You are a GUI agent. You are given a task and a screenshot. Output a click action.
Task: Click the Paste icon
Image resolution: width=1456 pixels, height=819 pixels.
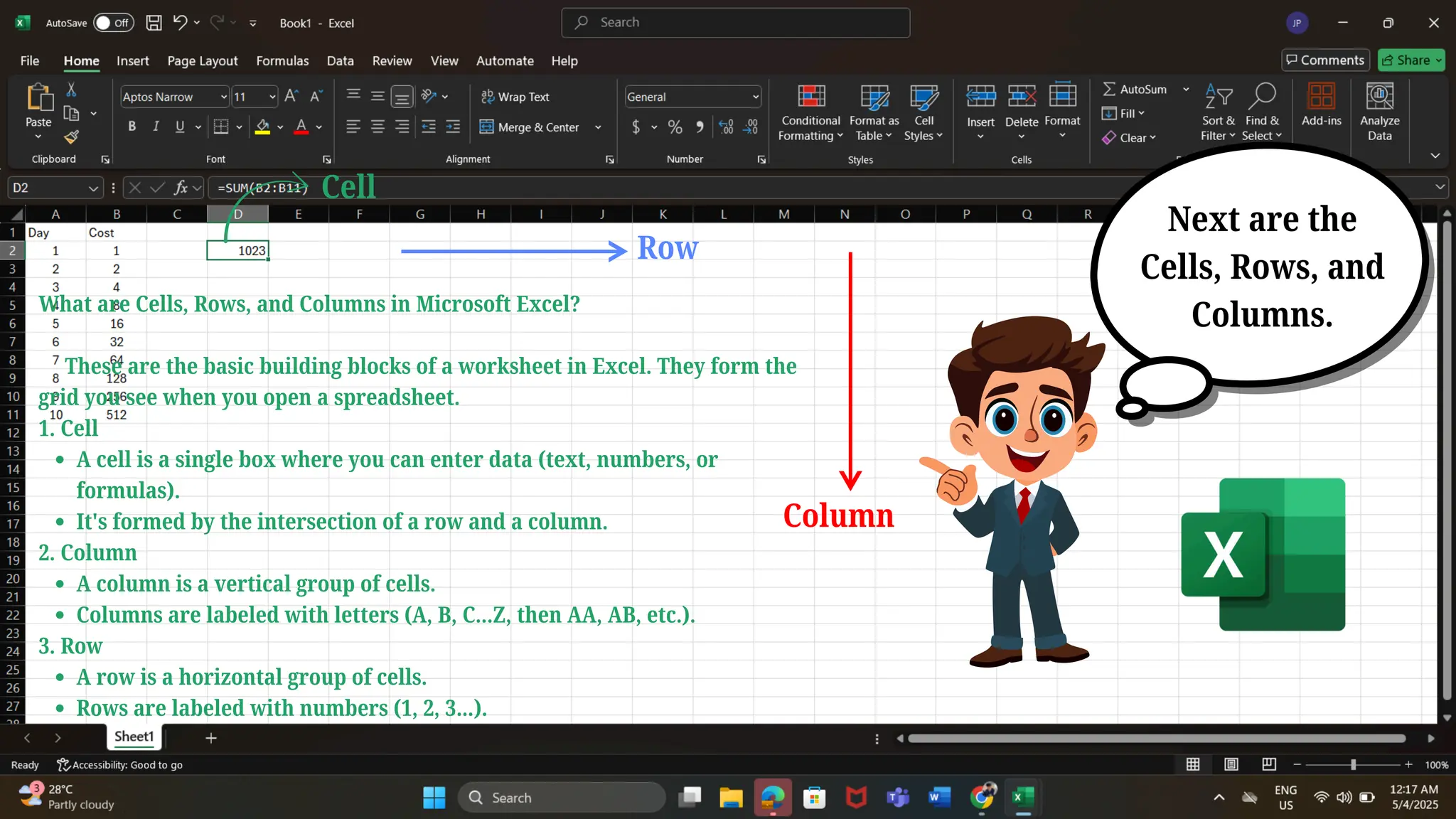coord(39,97)
